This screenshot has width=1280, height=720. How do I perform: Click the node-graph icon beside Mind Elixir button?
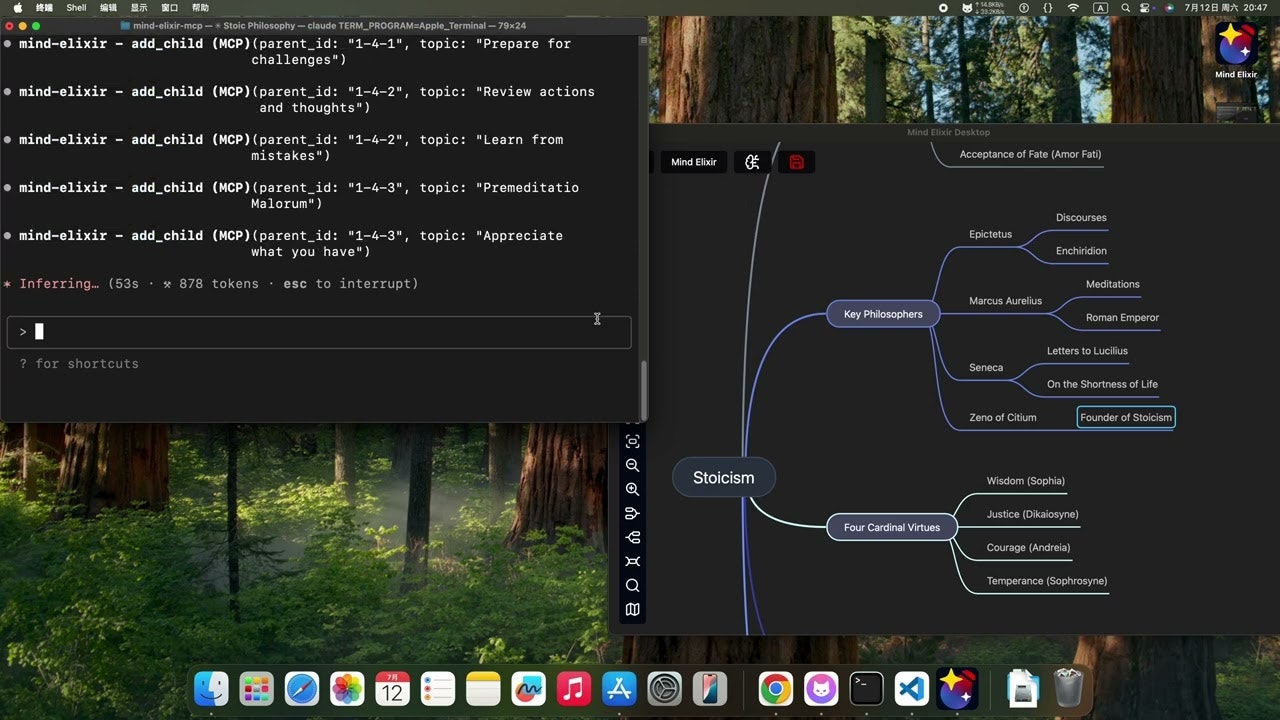(x=751, y=161)
